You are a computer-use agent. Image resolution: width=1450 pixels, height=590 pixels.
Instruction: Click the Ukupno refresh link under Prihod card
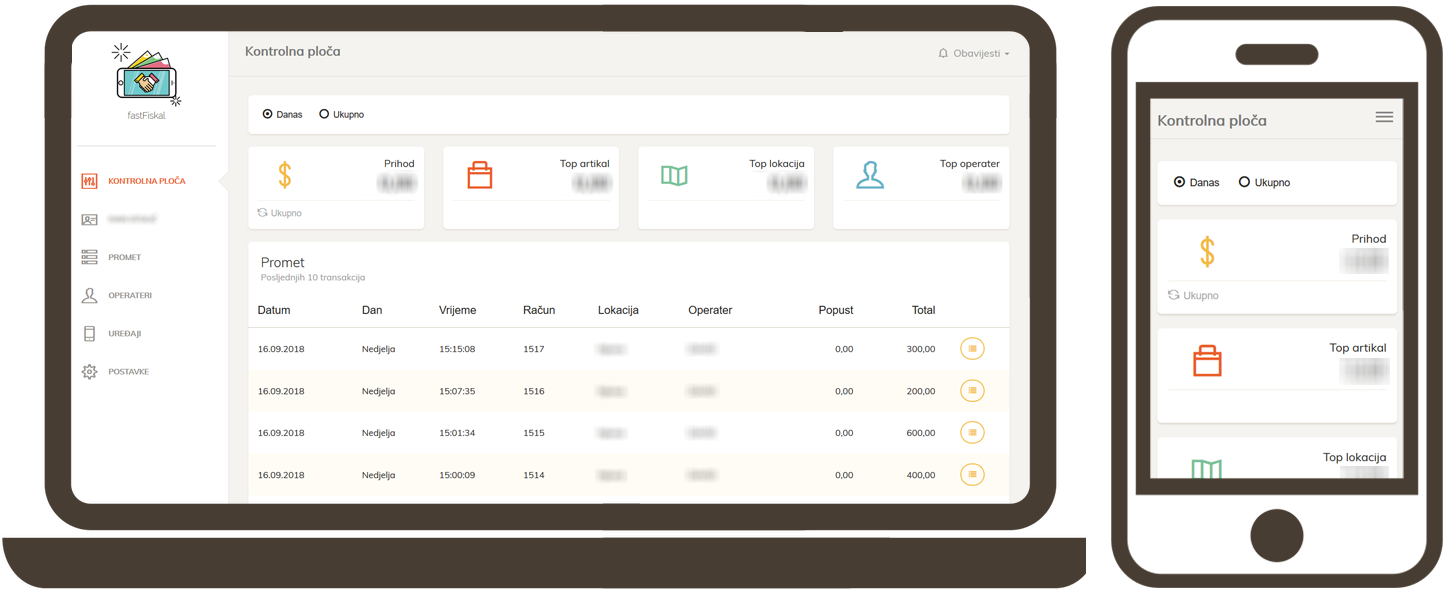tap(280, 213)
